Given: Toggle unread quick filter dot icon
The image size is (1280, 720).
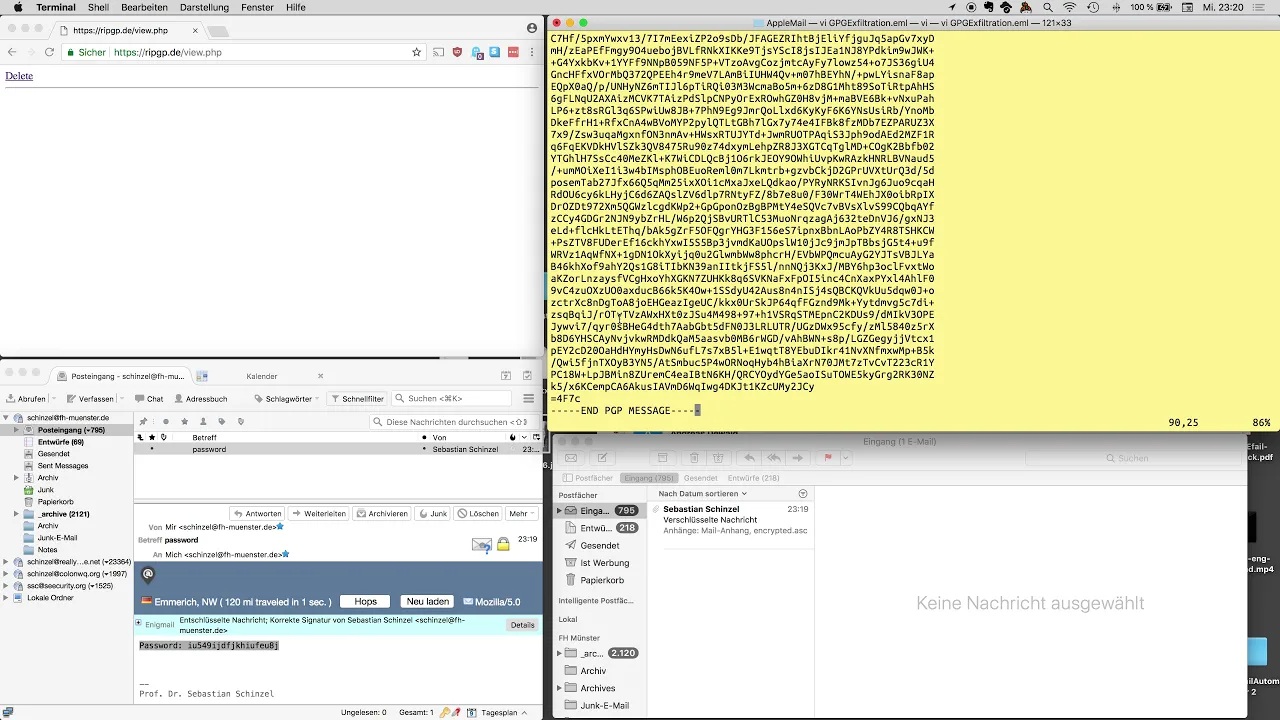Looking at the screenshot, I should pyautogui.click(x=165, y=421).
